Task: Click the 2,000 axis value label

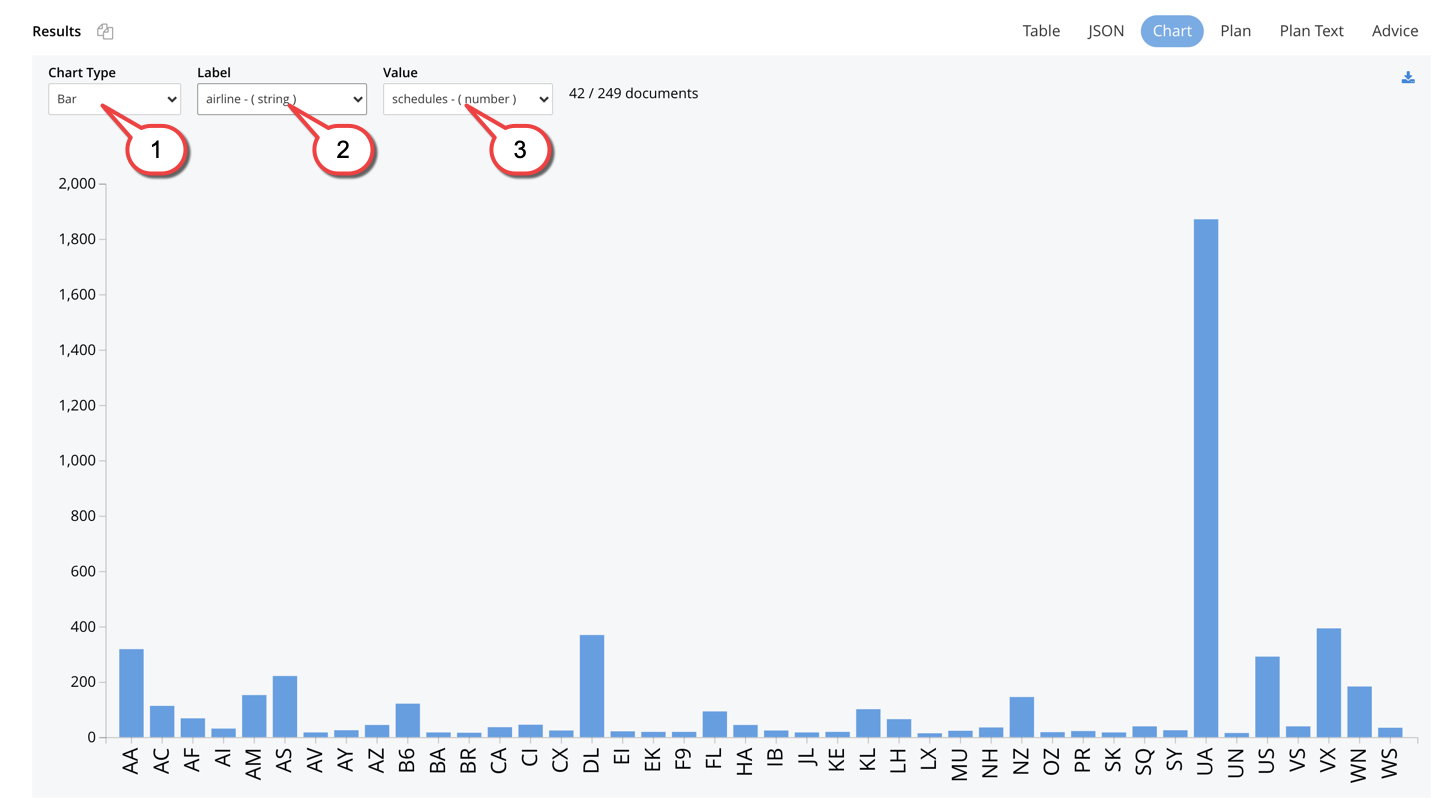Action: click(x=77, y=183)
